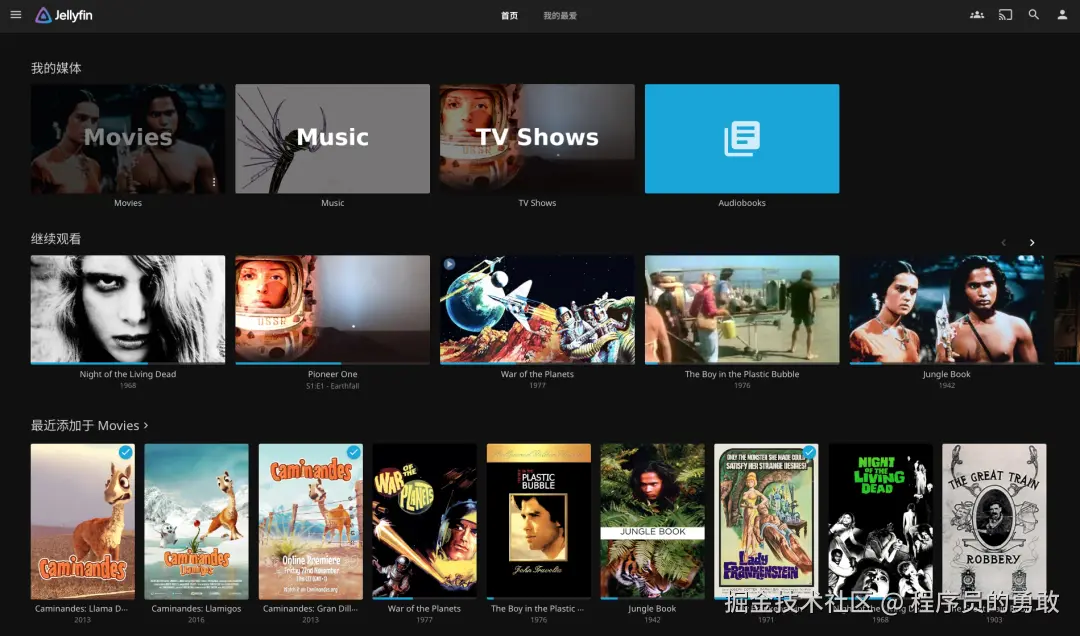Image resolution: width=1080 pixels, height=636 pixels.
Task: Open the TV Shows library card
Action: [x=537, y=139]
